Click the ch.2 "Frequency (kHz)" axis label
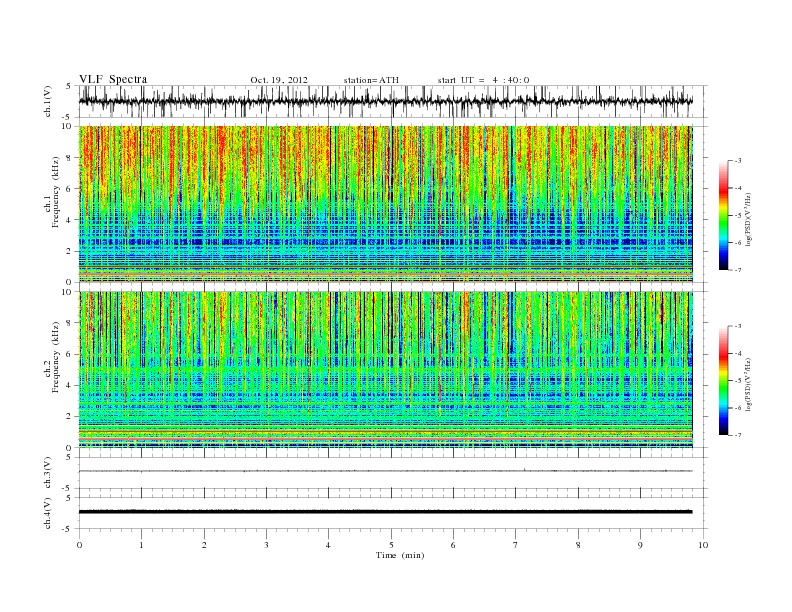The image size is (792, 612). coord(55,356)
